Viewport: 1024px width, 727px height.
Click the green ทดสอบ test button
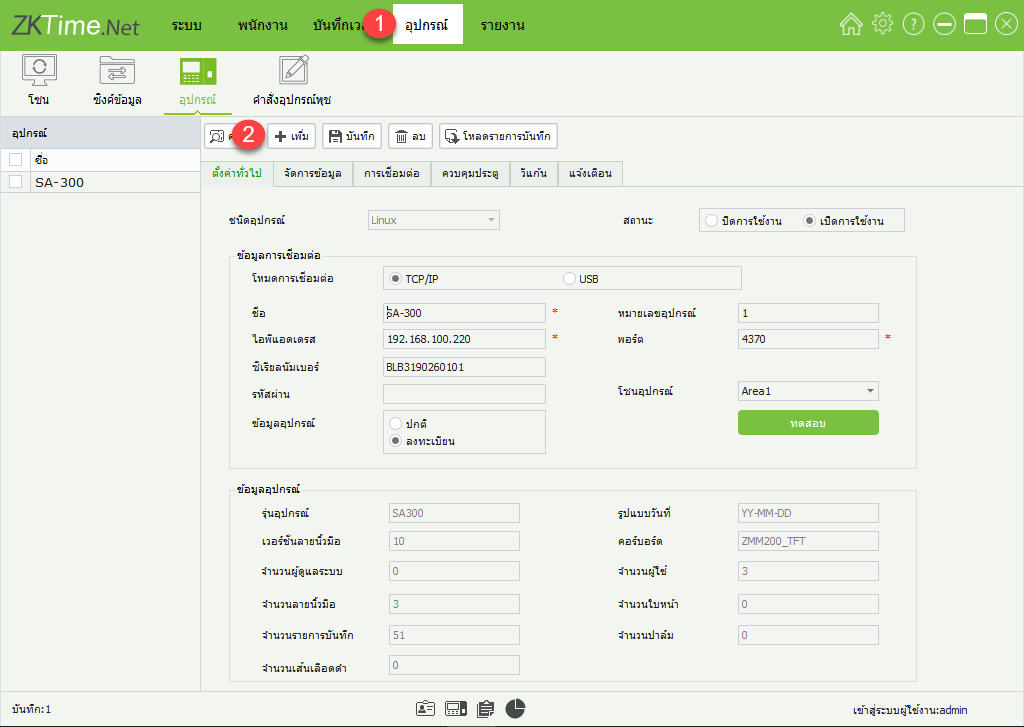808,423
